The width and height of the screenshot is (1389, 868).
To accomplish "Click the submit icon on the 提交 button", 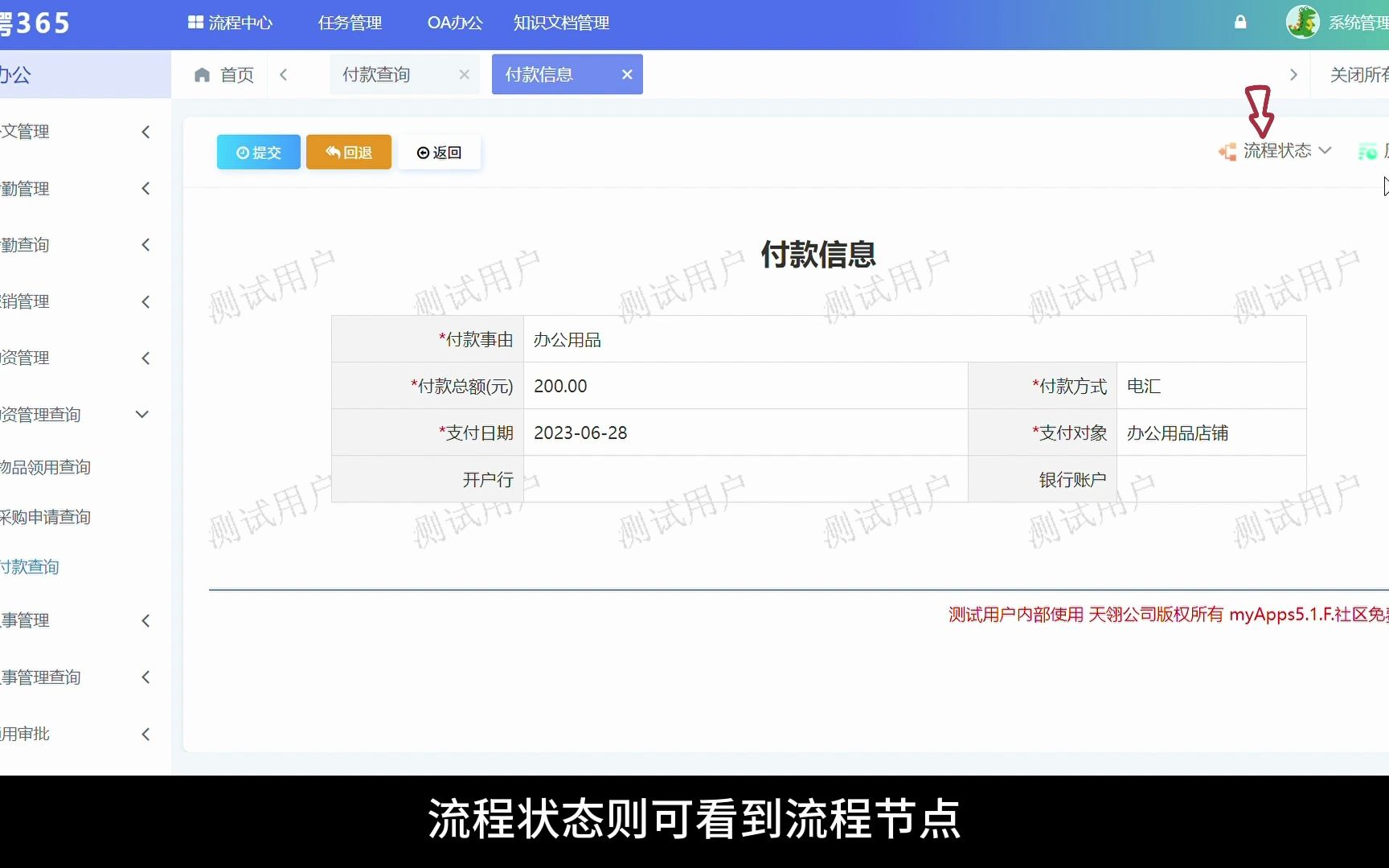I will (x=242, y=152).
